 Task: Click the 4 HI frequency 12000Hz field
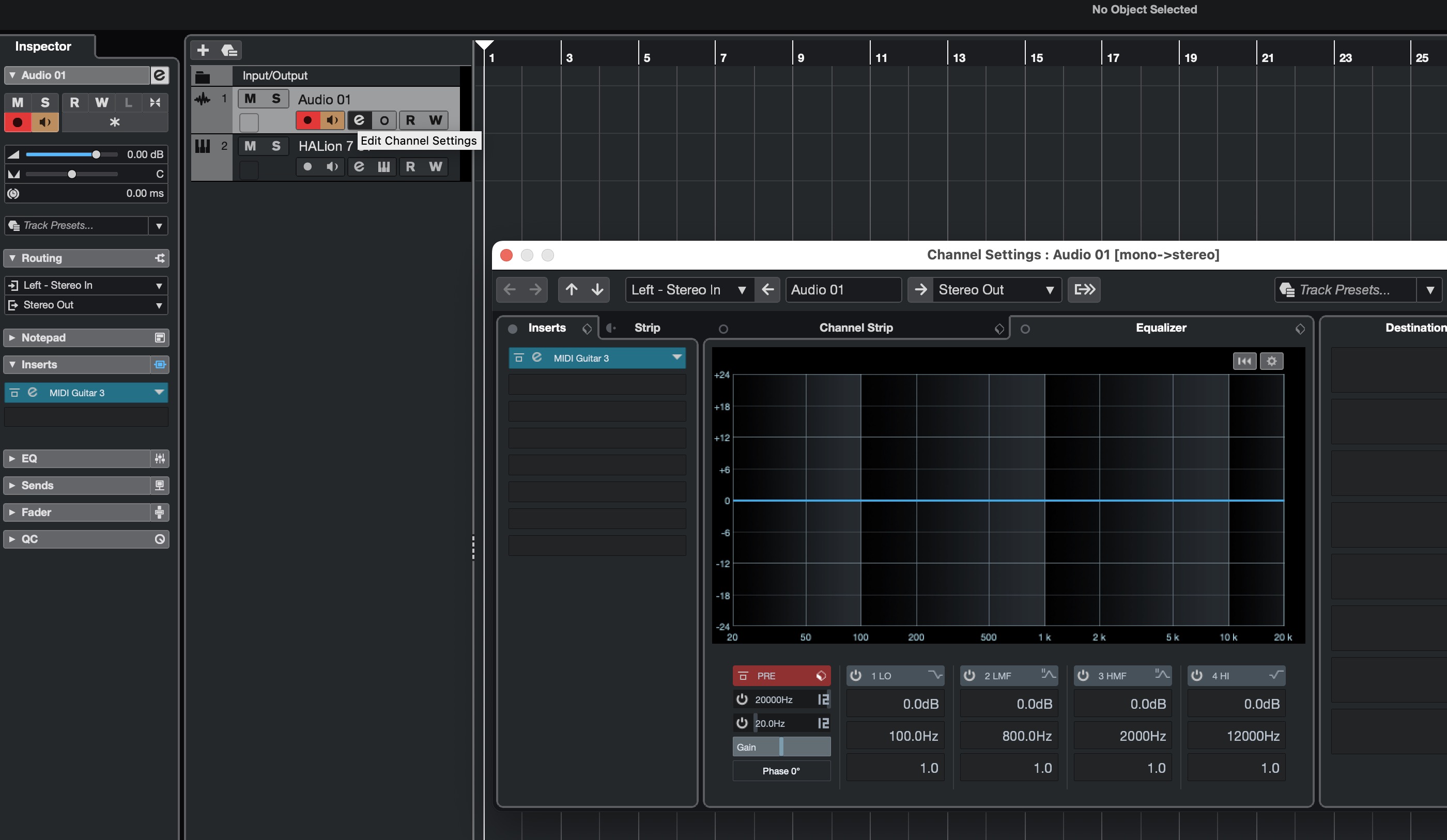click(1236, 736)
